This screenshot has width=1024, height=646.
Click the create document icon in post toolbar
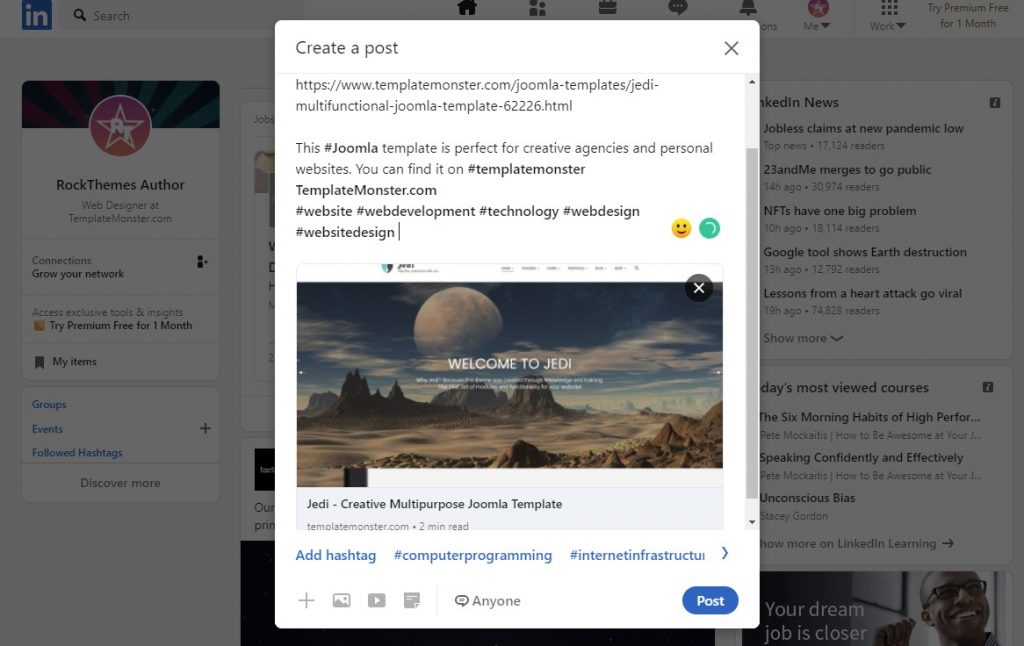click(x=411, y=601)
